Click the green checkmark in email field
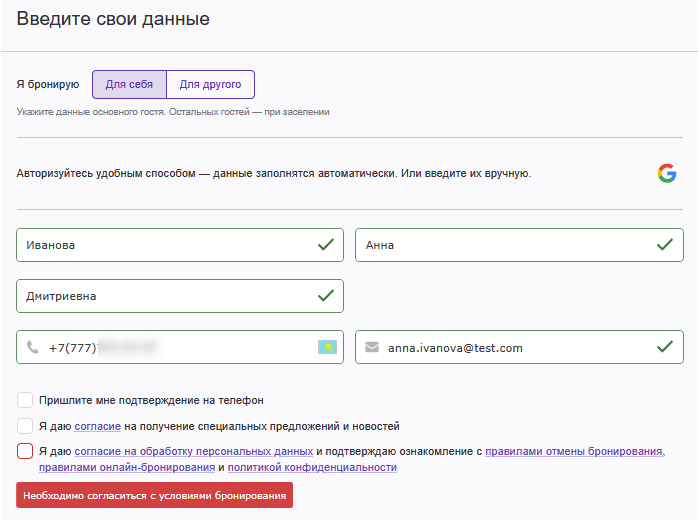Image resolution: width=698 pixels, height=520 pixels. 664,348
